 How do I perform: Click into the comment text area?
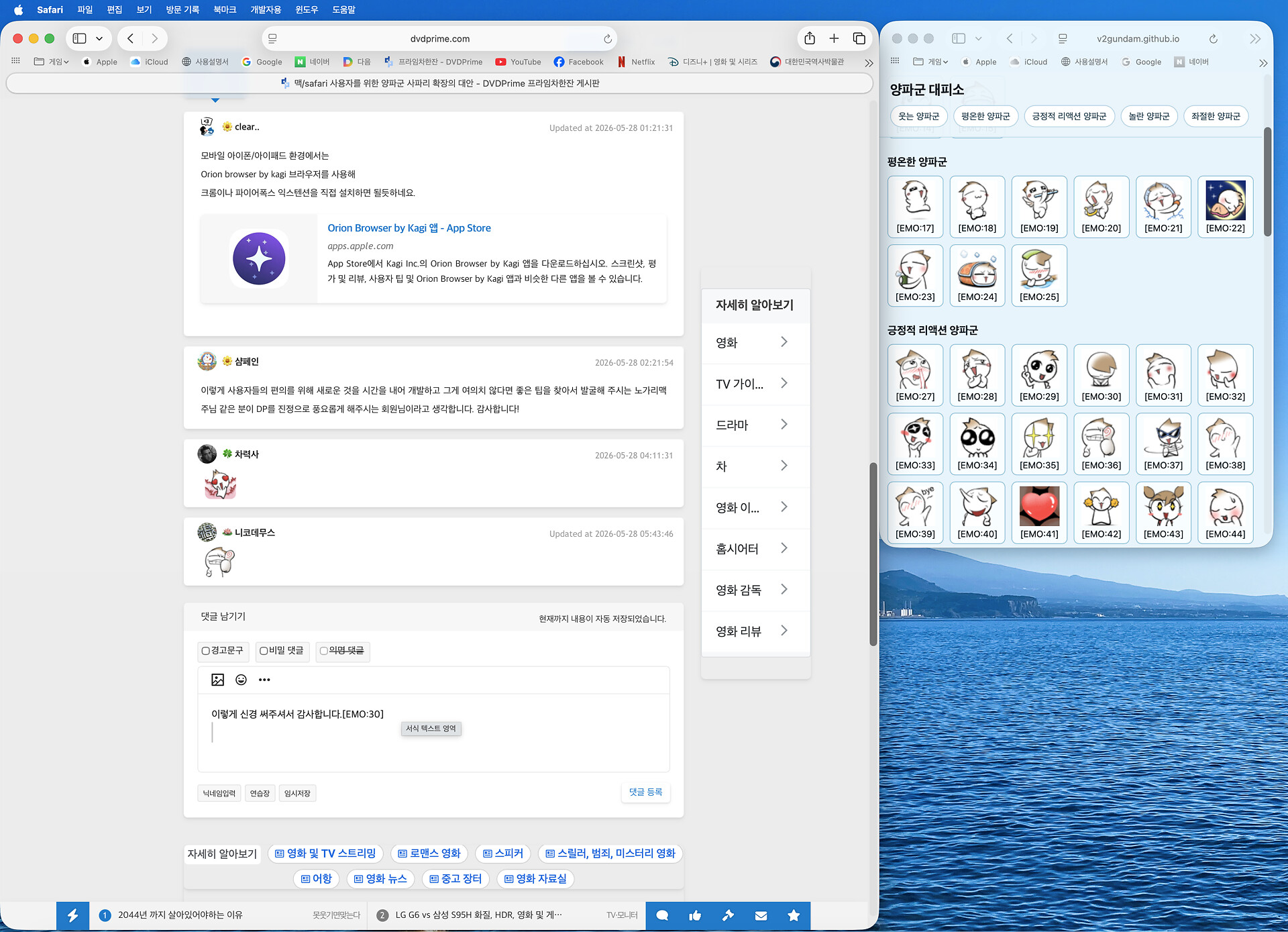[433, 731]
